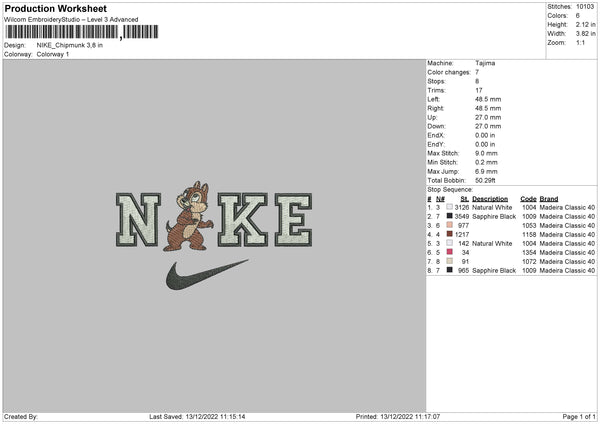Select Printed timestamp 13/12/2022 11:17:07
Screen dimensions: 600x424
(410, 417)
